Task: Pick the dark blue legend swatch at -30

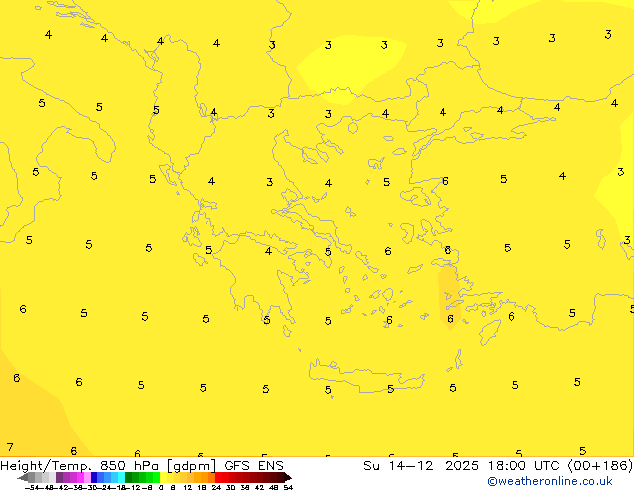Action: point(94,477)
